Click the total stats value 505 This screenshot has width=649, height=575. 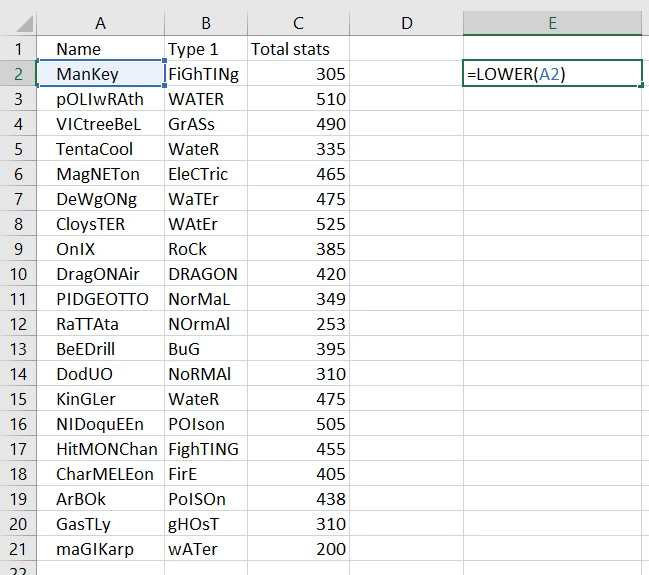pos(298,424)
